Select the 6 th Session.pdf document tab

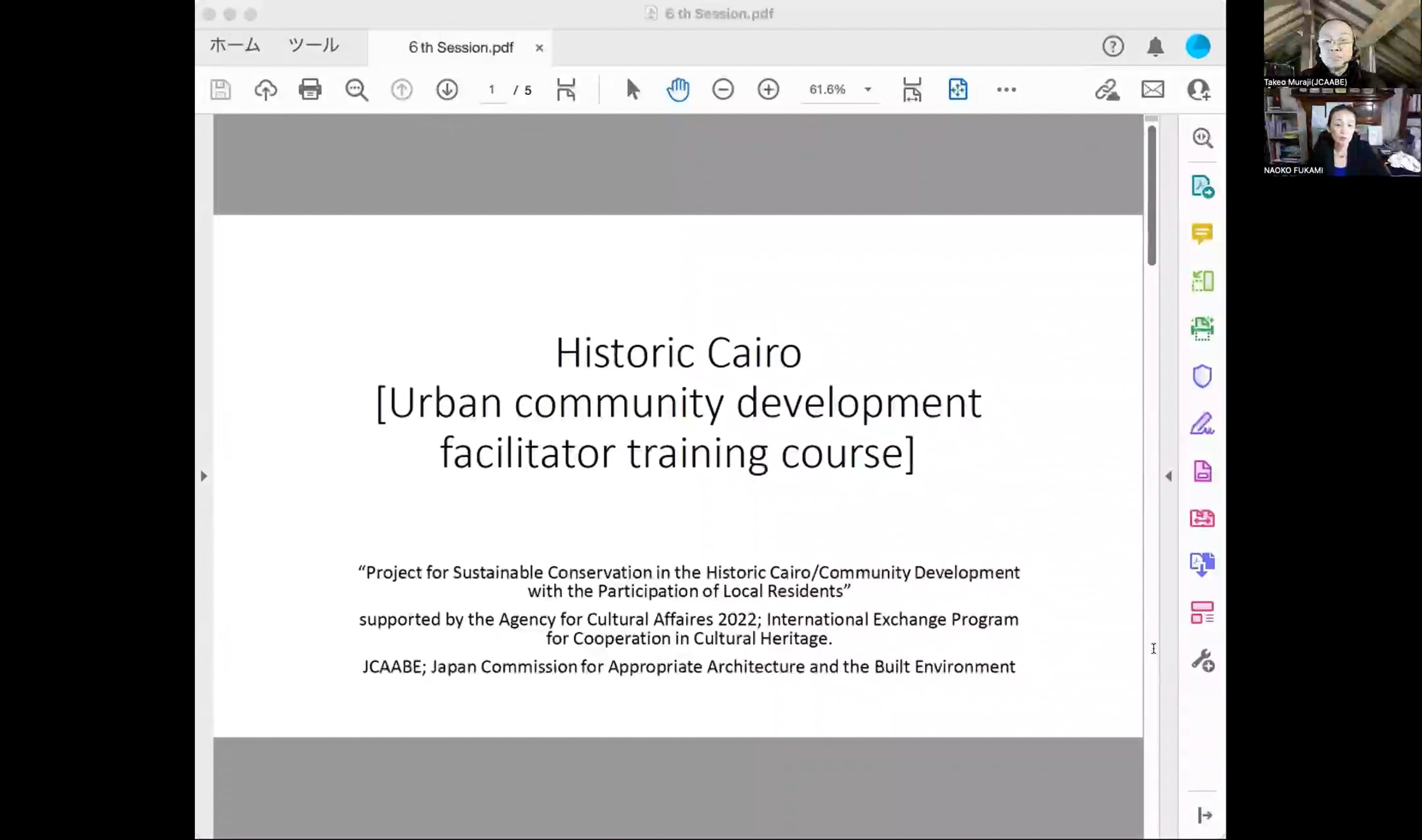pyautogui.click(x=461, y=47)
